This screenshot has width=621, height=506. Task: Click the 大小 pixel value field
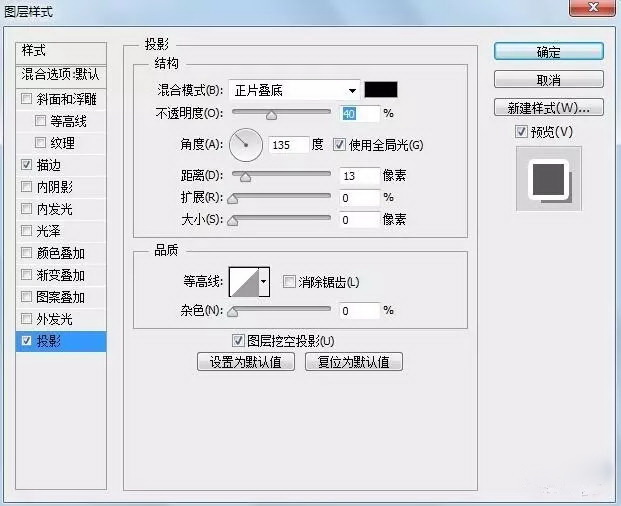tap(360, 220)
